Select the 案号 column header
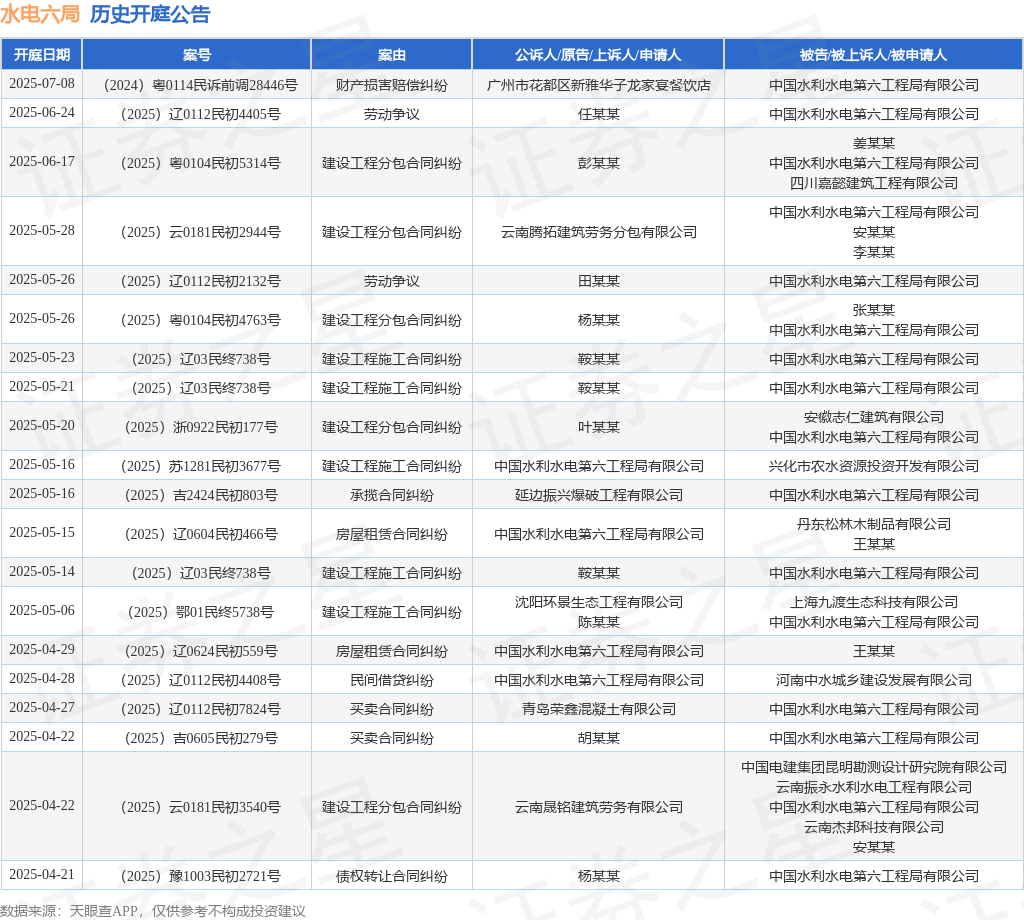The width and height of the screenshot is (1024, 920). (x=197, y=55)
